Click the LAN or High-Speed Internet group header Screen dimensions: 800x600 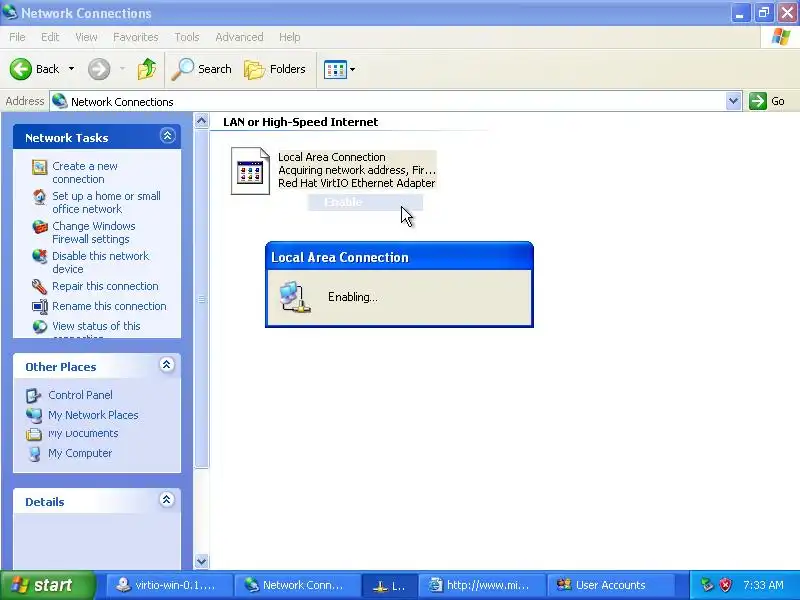click(301, 122)
